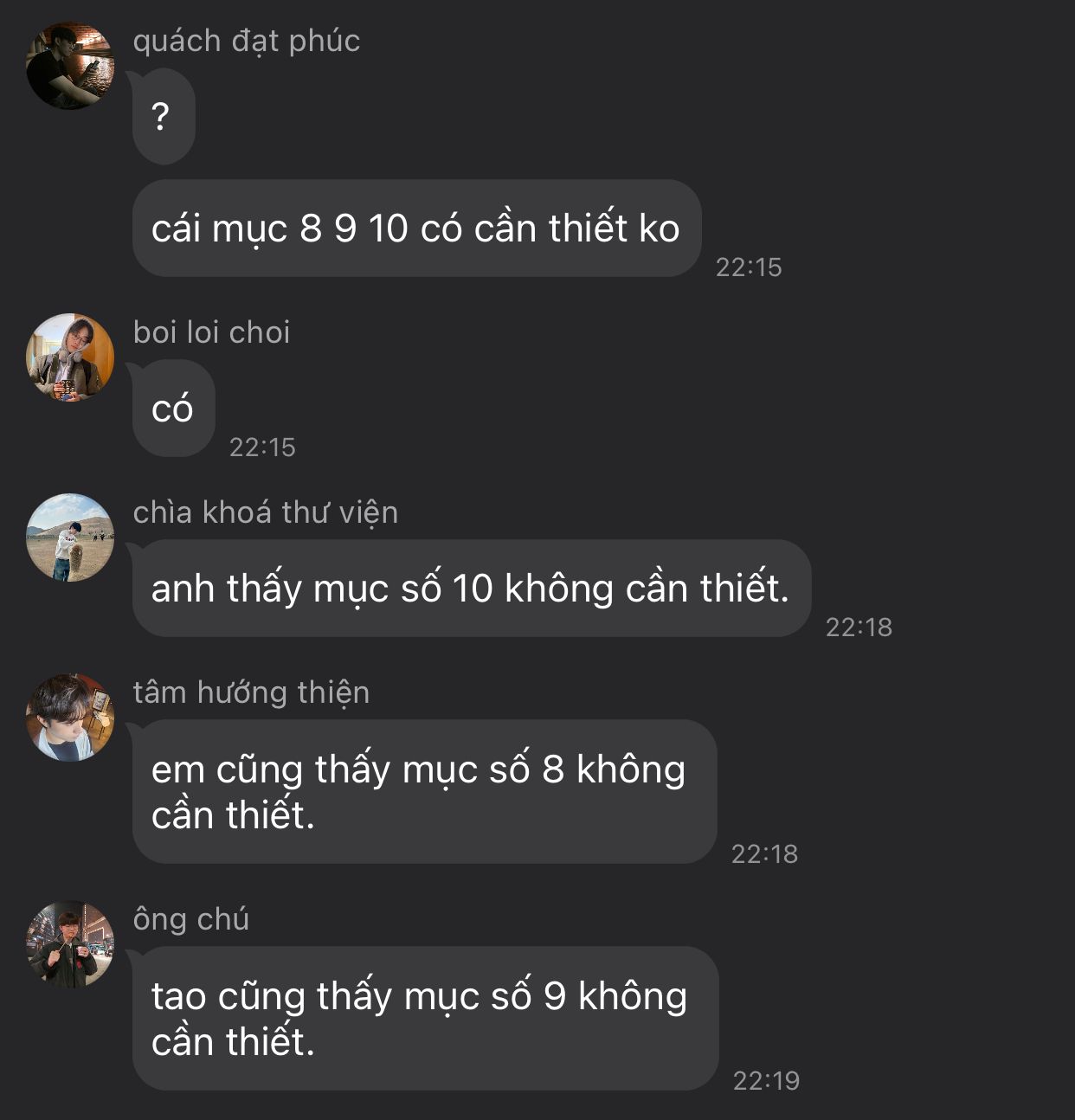Viewport: 1075px width, 1120px height.
Task: Select message 'cái mục 8 9 10 có cần thiết ko'
Action: [416, 229]
